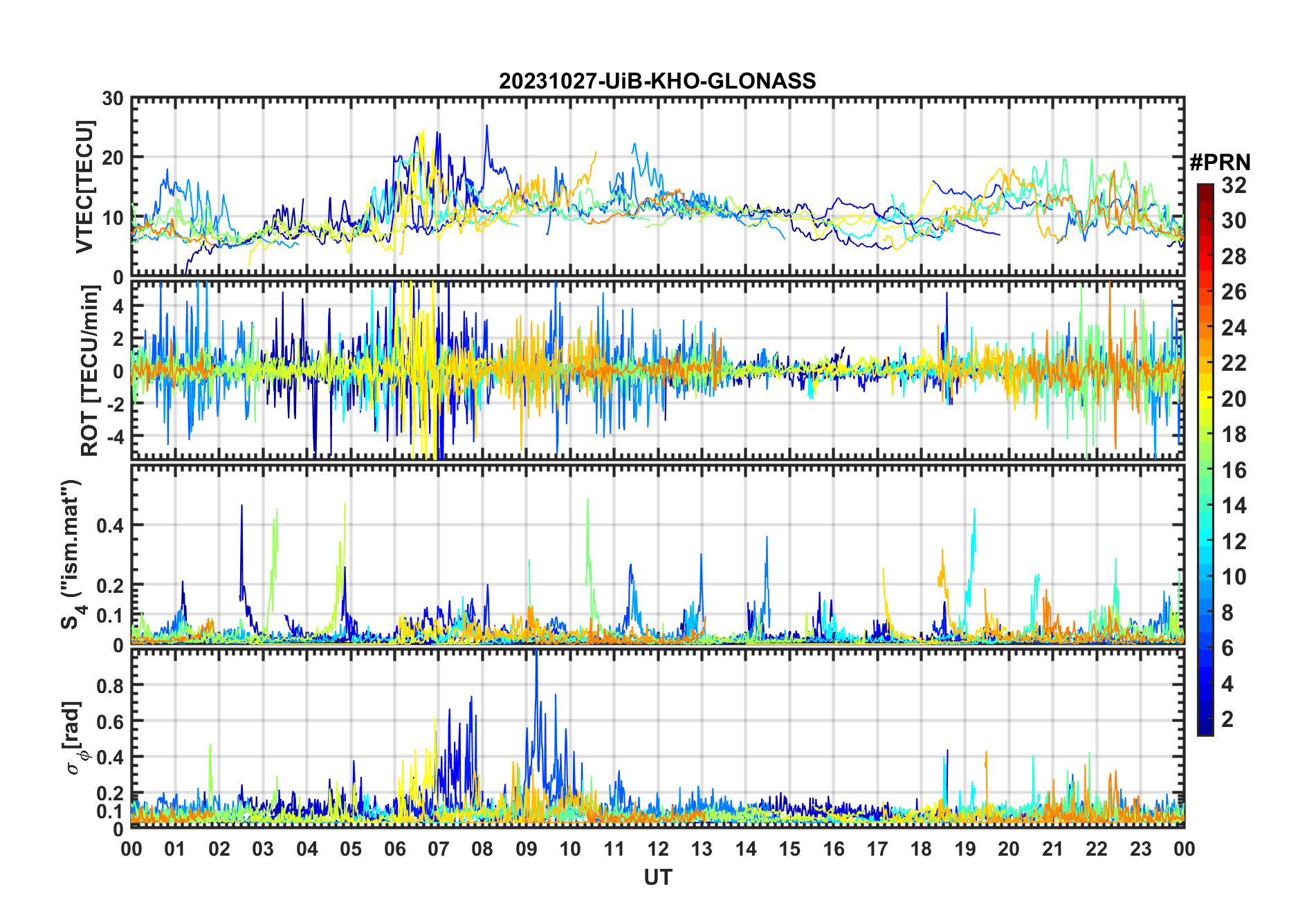Click hour 09 on the UT axis

[527, 849]
